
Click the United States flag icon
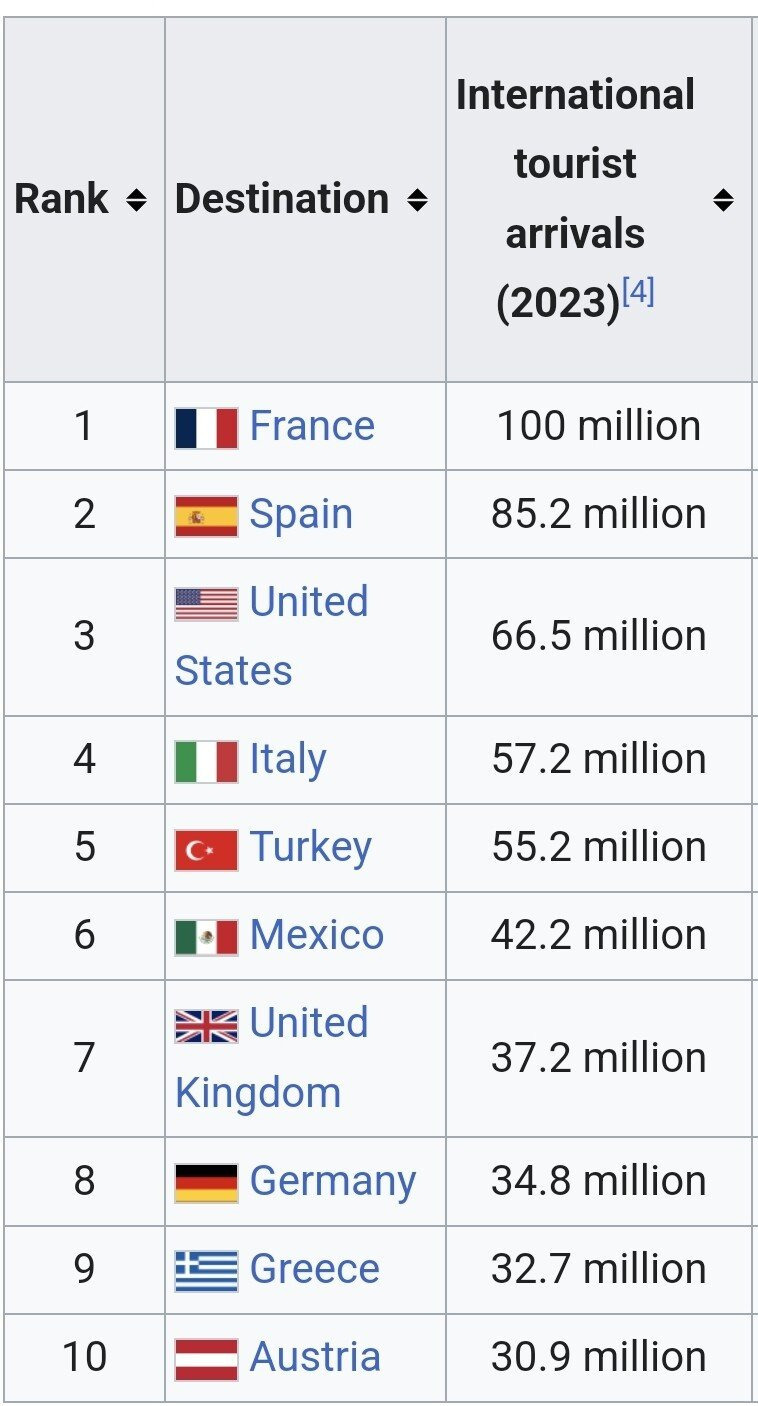[206, 604]
